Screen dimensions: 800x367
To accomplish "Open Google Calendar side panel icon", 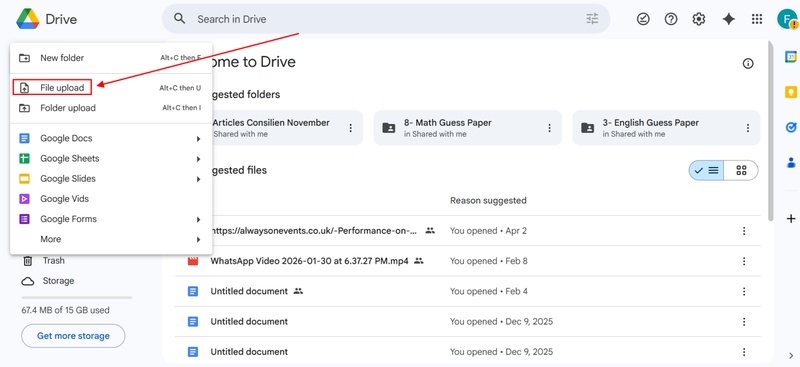I will pyautogui.click(x=791, y=57).
